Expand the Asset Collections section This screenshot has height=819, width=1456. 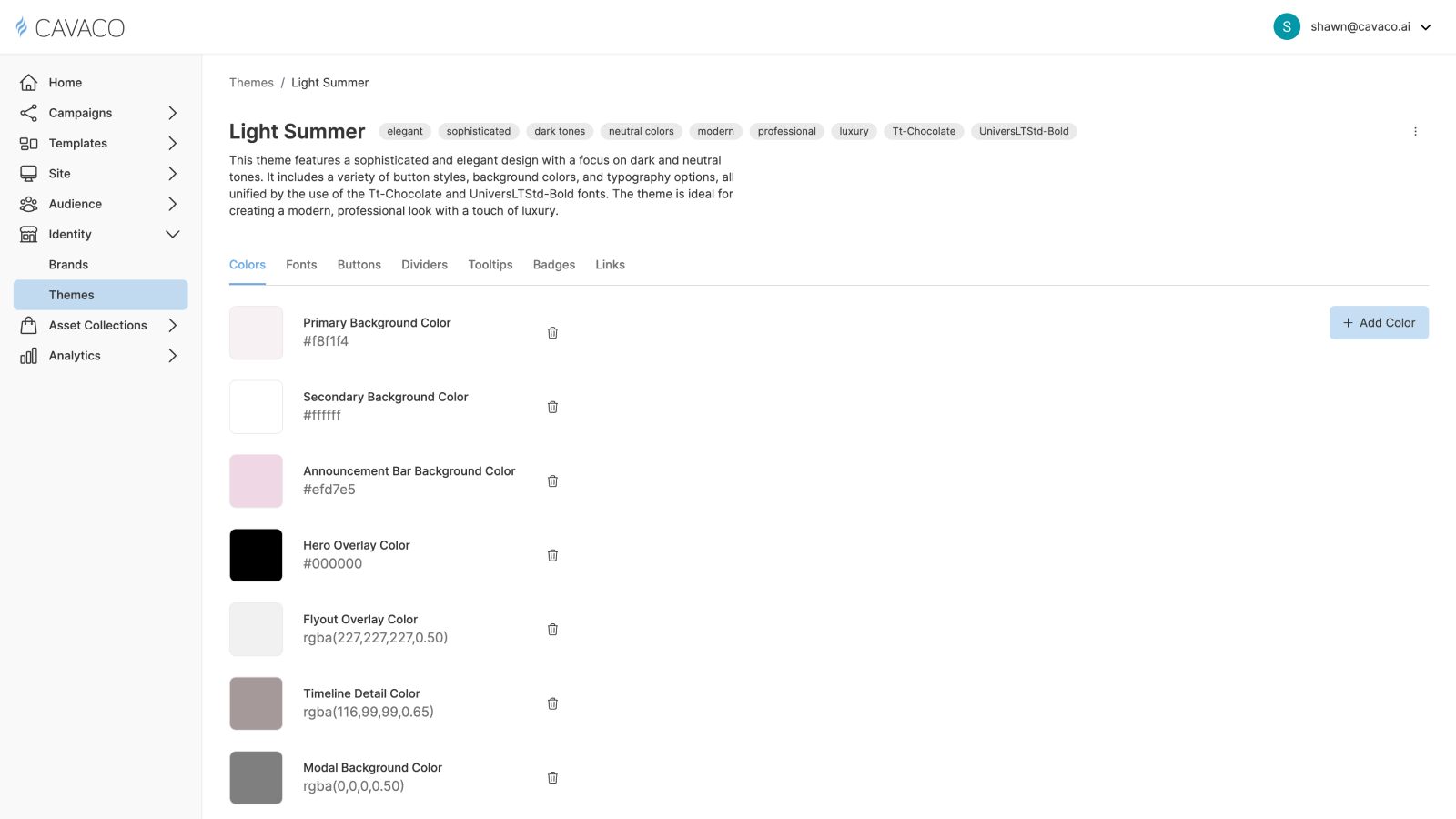coord(172,325)
